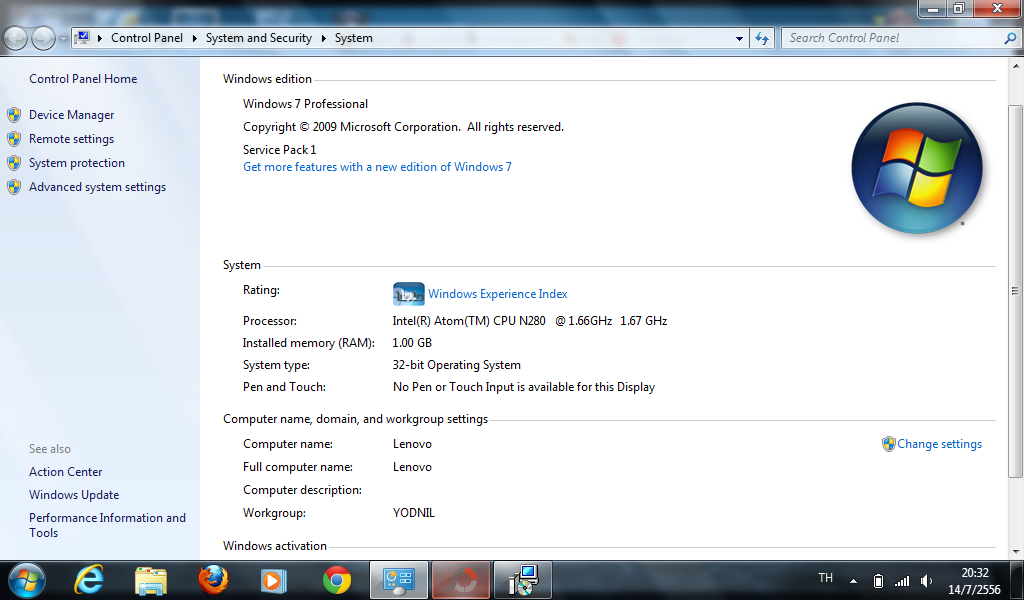Show hidden tray icons arrow
The image size is (1024, 600).
[x=854, y=580]
